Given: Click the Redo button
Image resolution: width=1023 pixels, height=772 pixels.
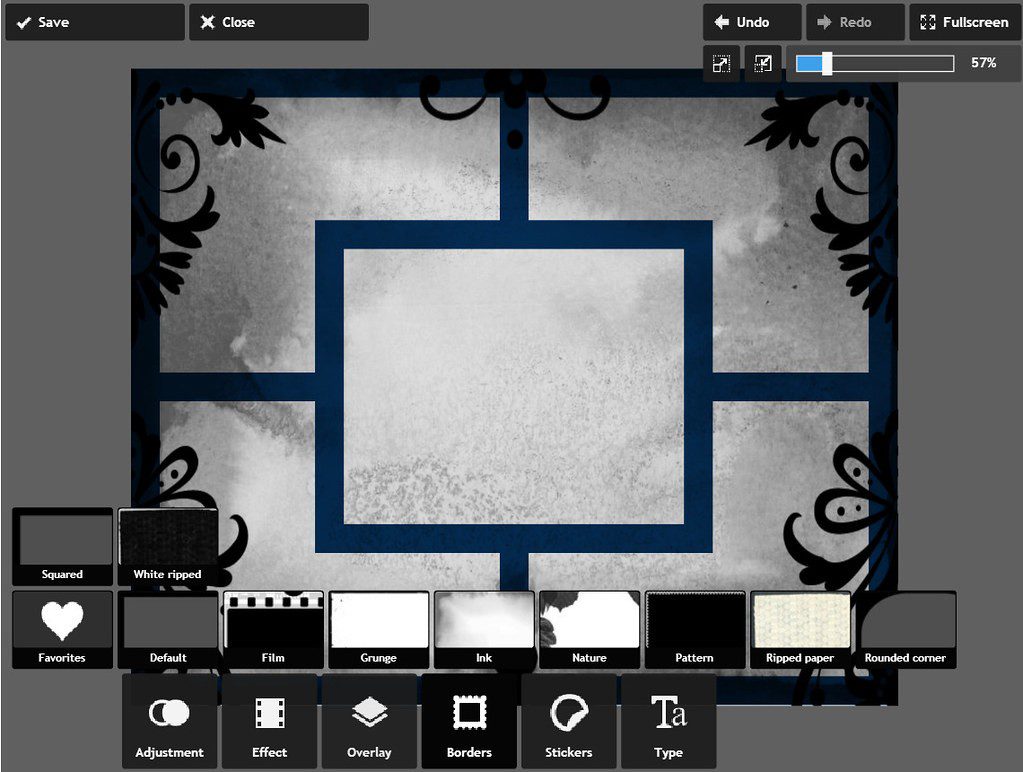Looking at the screenshot, I should [x=855, y=22].
